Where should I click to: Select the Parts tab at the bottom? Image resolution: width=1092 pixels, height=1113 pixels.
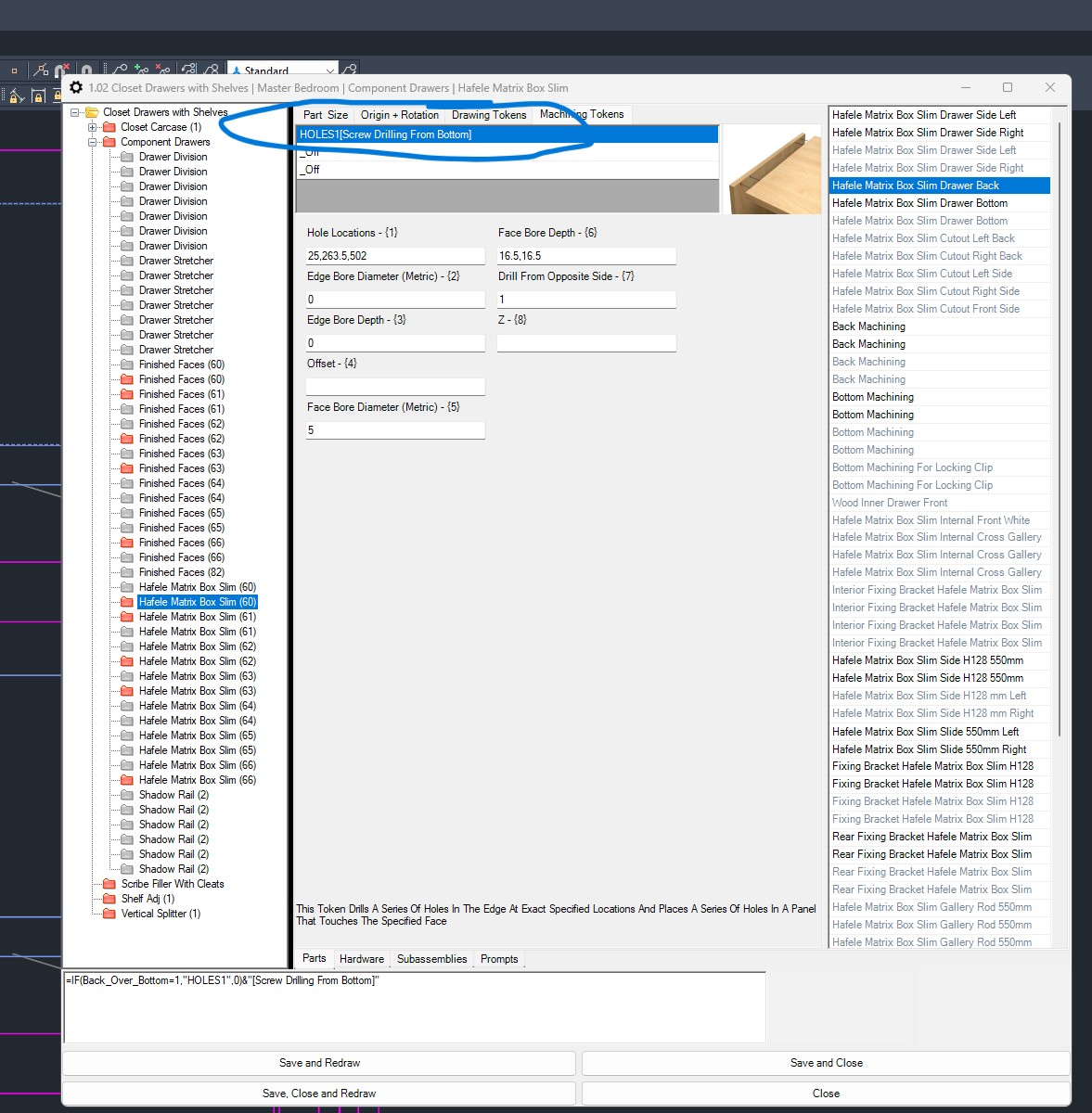[x=315, y=958]
